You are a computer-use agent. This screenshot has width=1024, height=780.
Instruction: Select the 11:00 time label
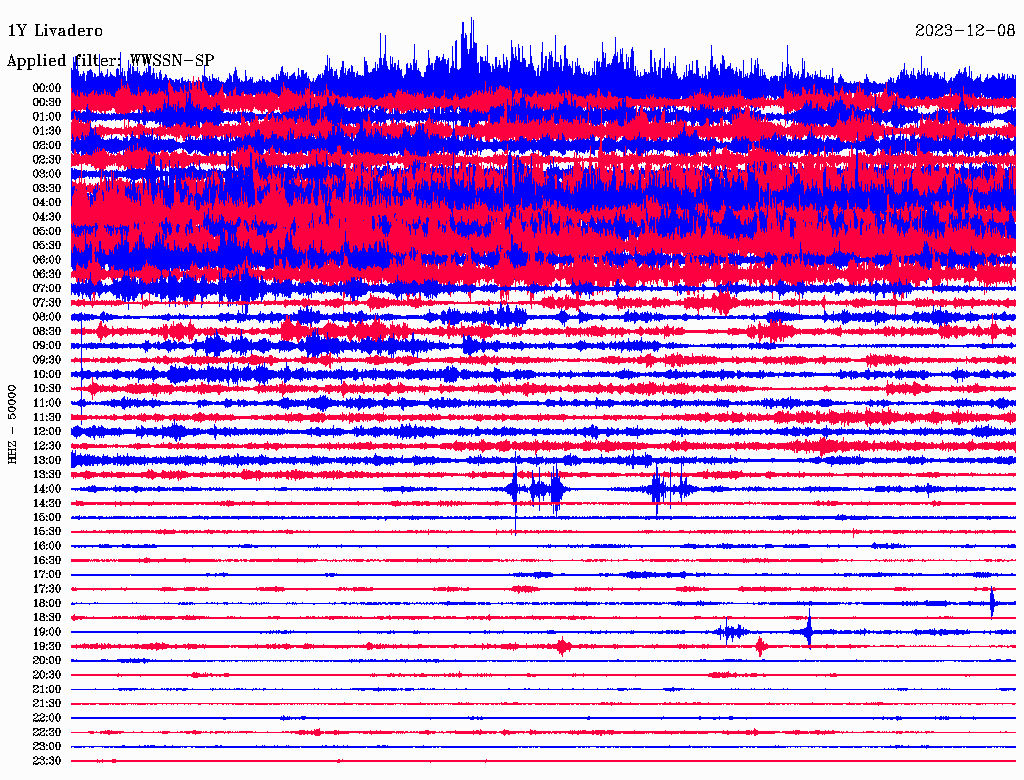click(x=46, y=403)
